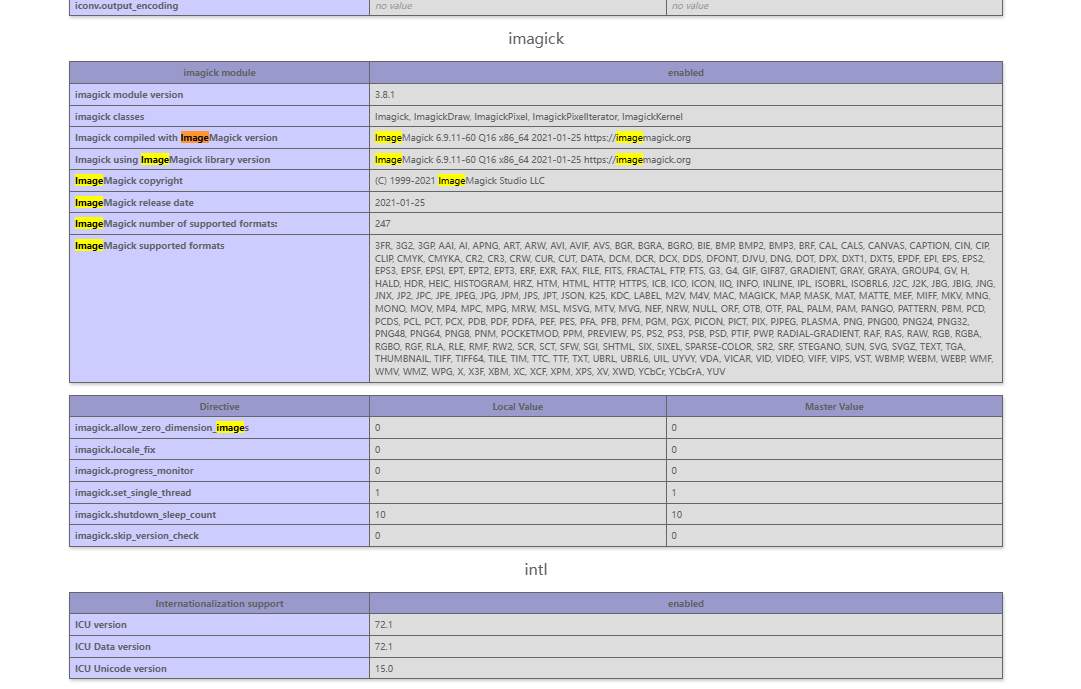Click the 'imagick.shutdown_sleep_count' directive
Image resolution: width=1081 pixels, height=689 pixels.
[145, 515]
